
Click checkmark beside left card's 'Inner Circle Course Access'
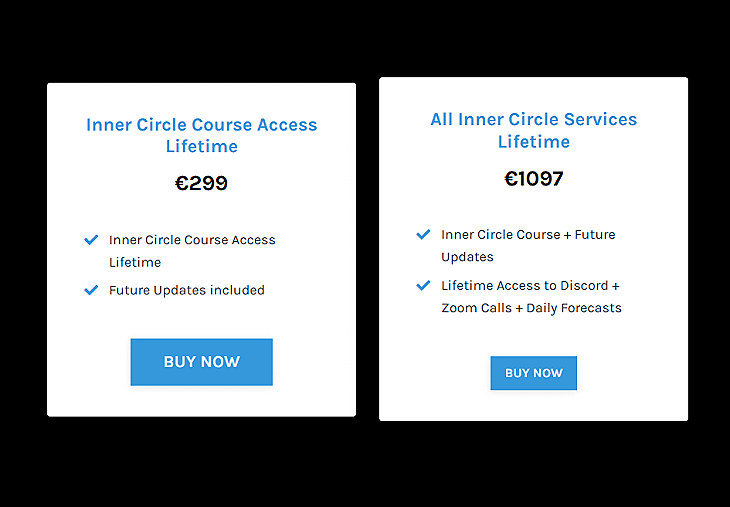click(92, 240)
